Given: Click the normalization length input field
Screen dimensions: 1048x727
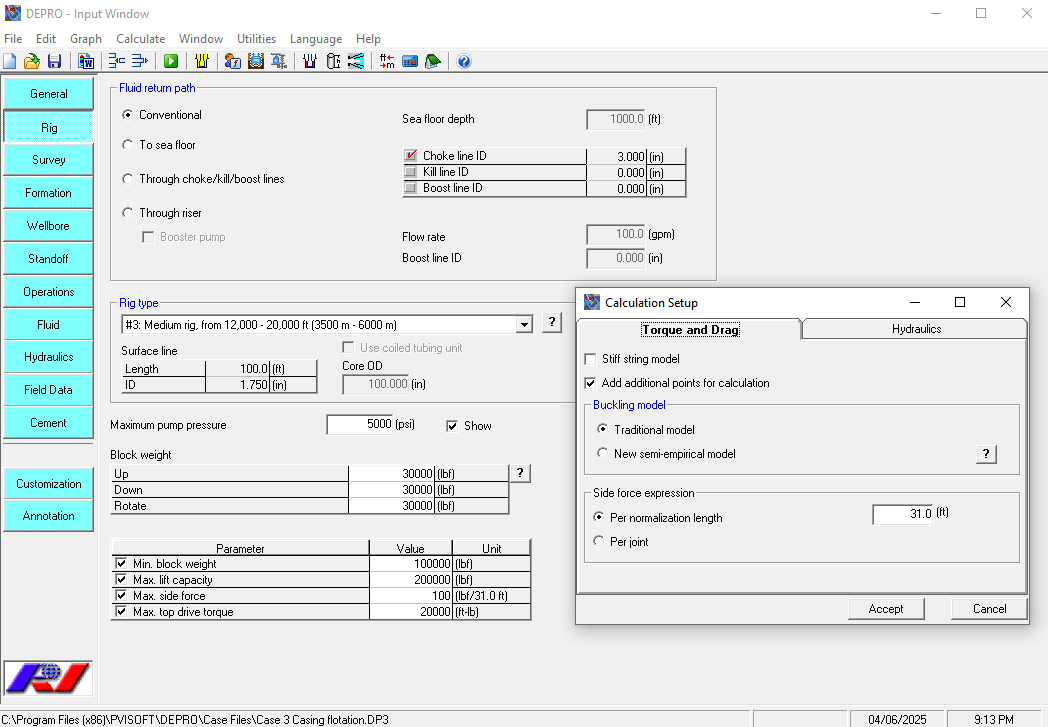Looking at the screenshot, I should point(903,514).
